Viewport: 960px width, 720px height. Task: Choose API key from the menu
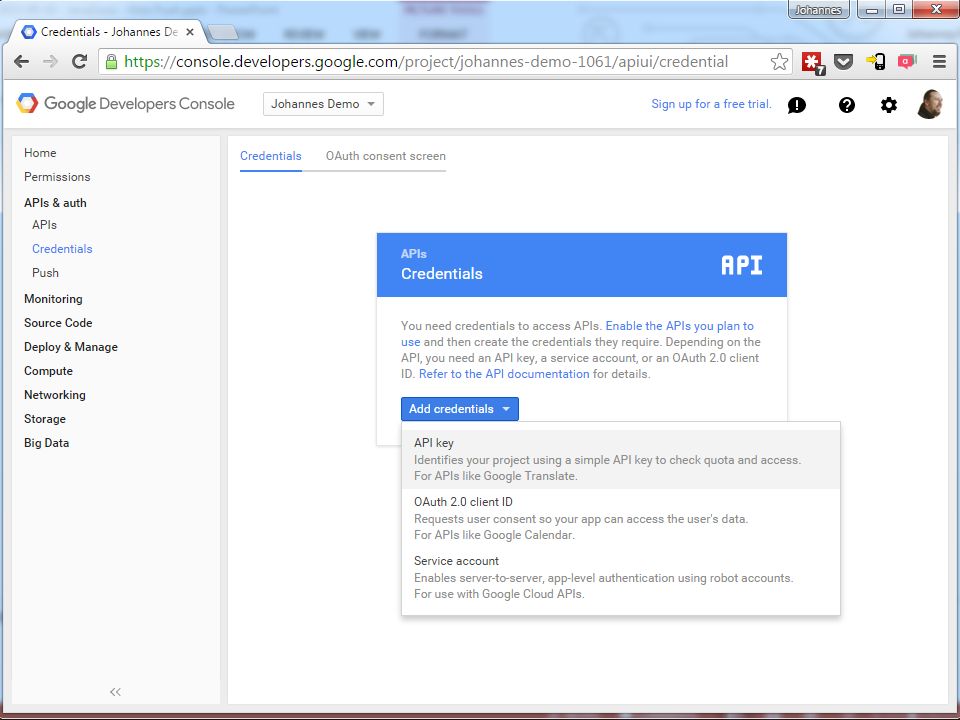pyautogui.click(x=621, y=459)
